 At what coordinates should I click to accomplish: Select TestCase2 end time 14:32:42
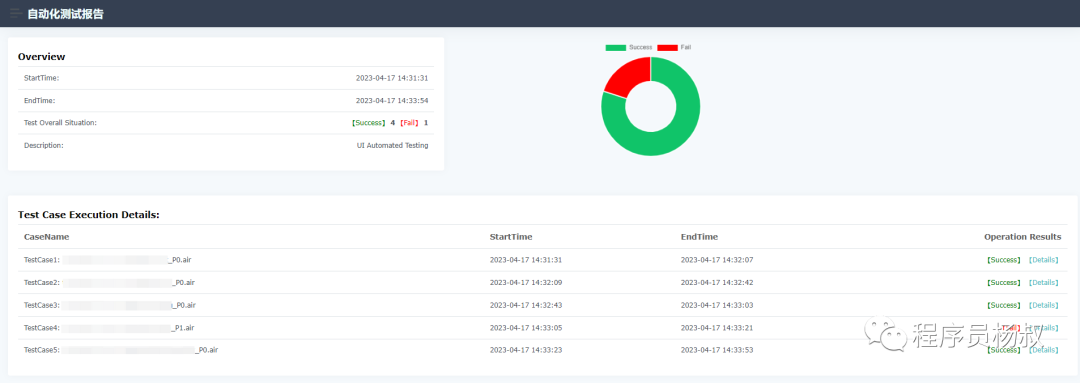717,282
